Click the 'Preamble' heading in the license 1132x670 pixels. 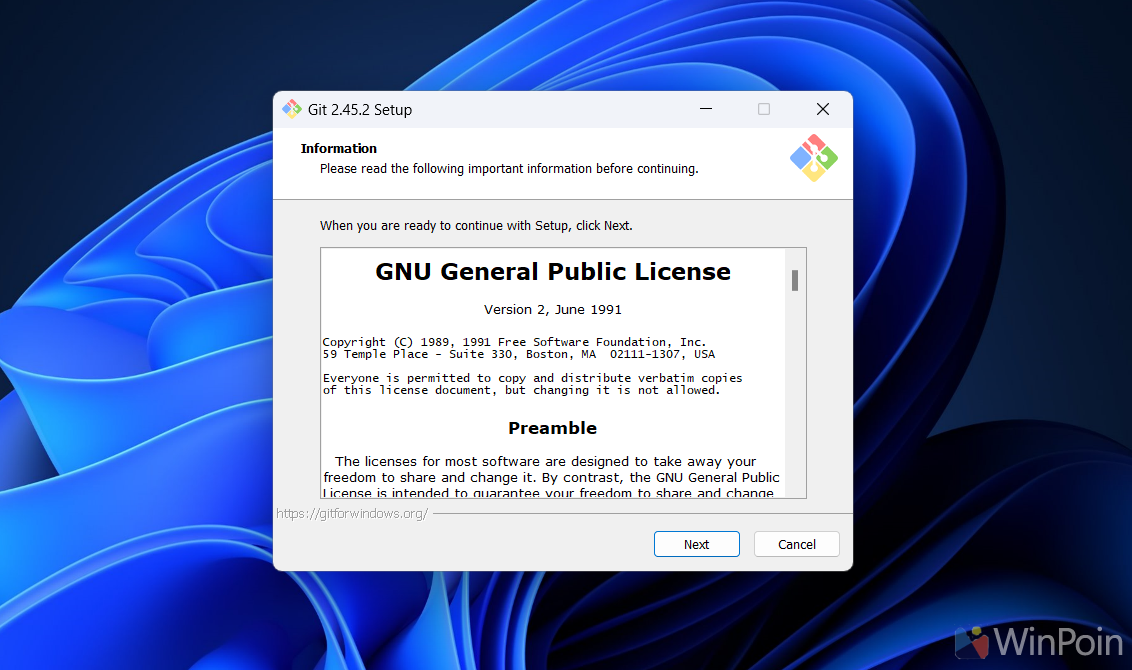click(x=552, y=428)
